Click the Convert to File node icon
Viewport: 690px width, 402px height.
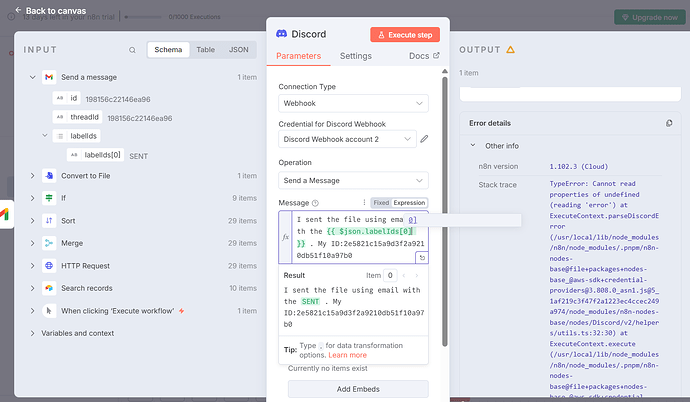pyautogui.click(x=49, y=175)
